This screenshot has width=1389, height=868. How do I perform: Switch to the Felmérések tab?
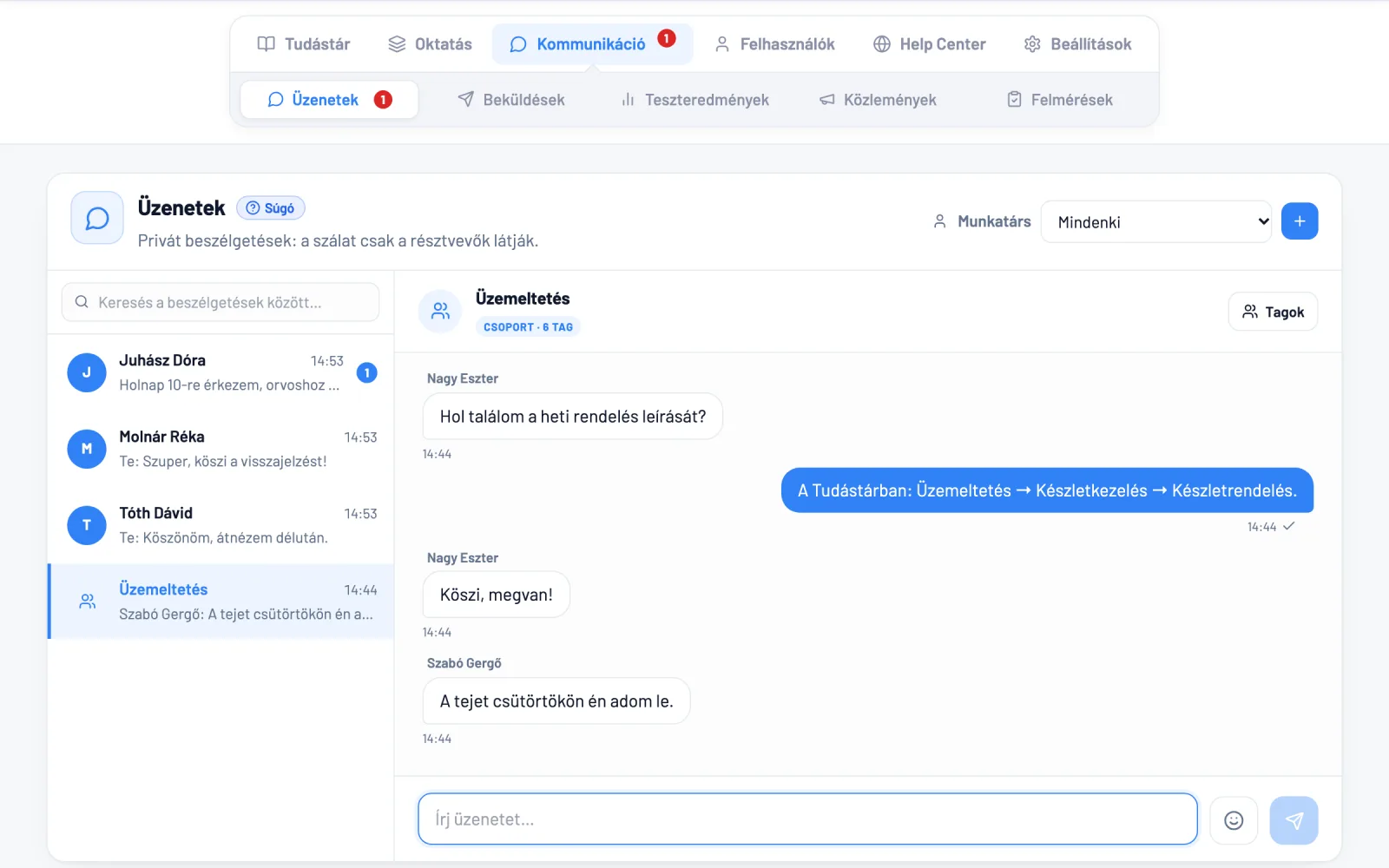(1060, 100)
